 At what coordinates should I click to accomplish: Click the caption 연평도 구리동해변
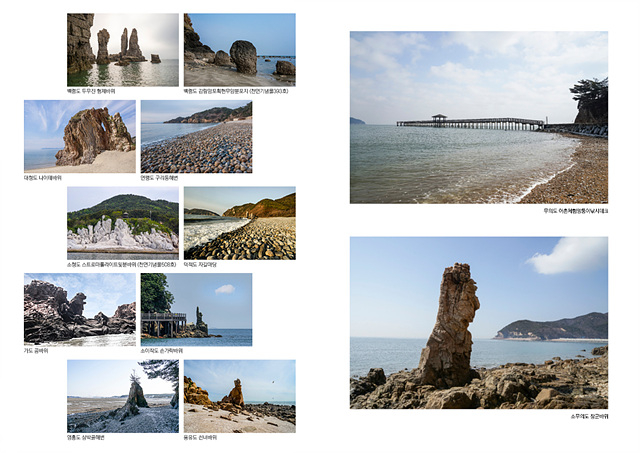click(160, 178)
